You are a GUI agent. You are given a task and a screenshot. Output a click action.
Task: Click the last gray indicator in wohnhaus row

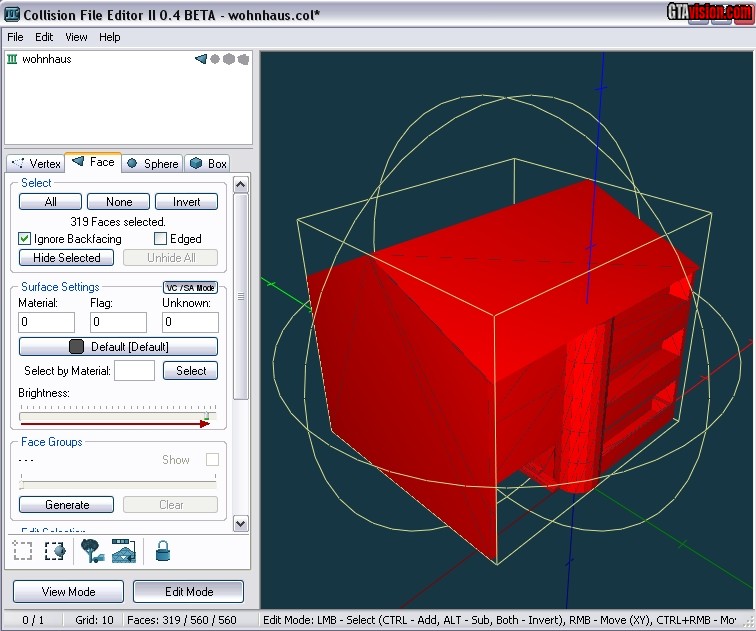tap(243, 59)
